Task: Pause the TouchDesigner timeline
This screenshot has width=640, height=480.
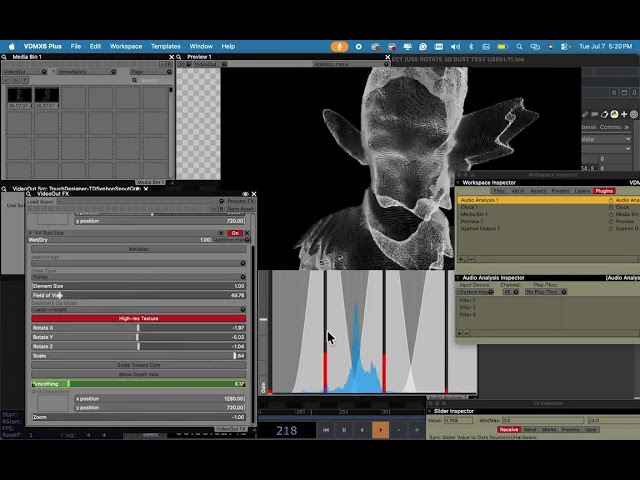Action: (x=344, y=430)
